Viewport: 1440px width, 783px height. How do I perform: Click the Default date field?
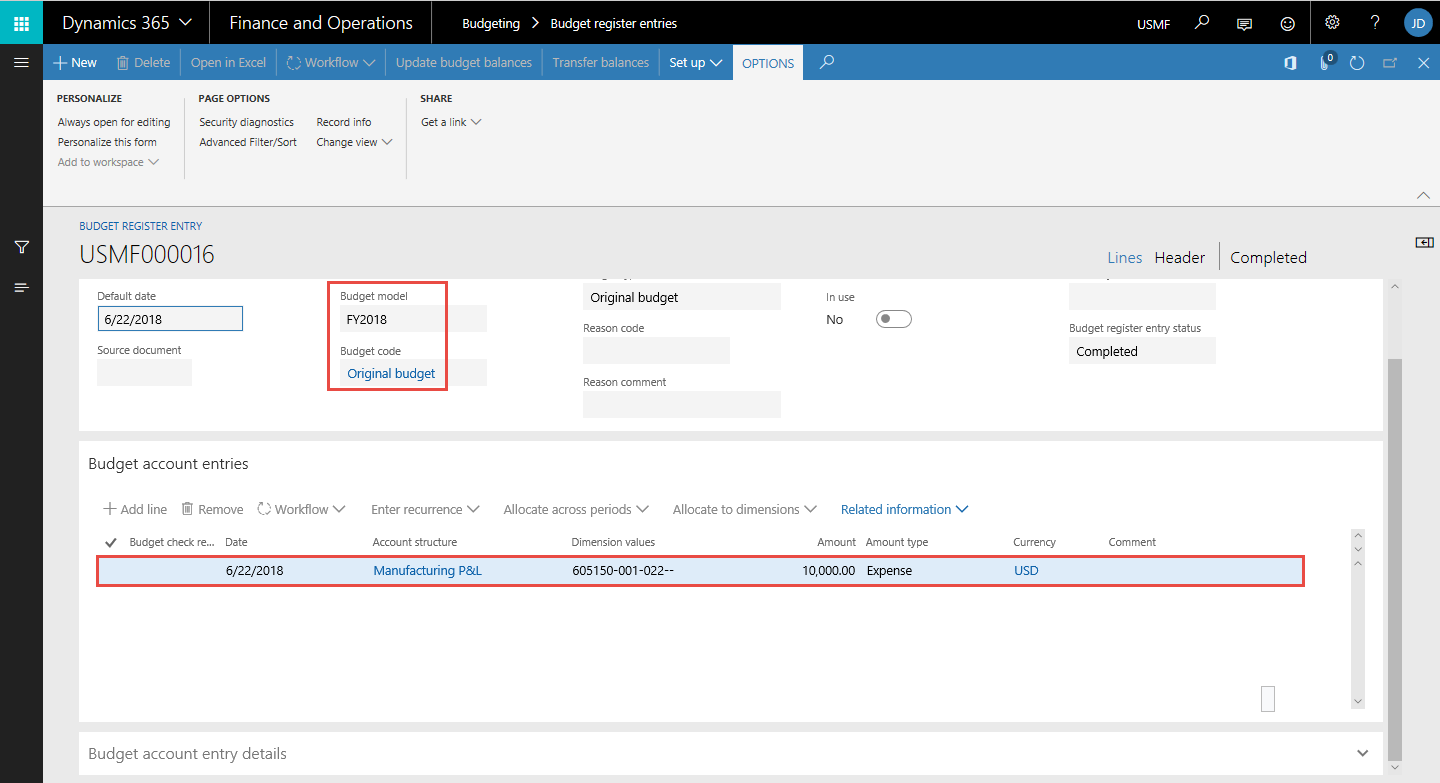pos(170,318)
